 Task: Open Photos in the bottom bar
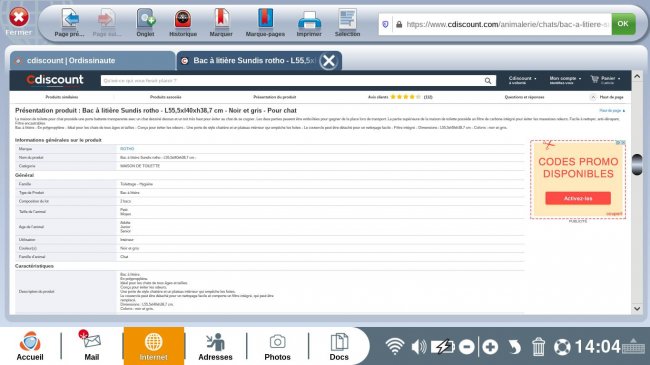pyautogui.click(x=277, y=346)
